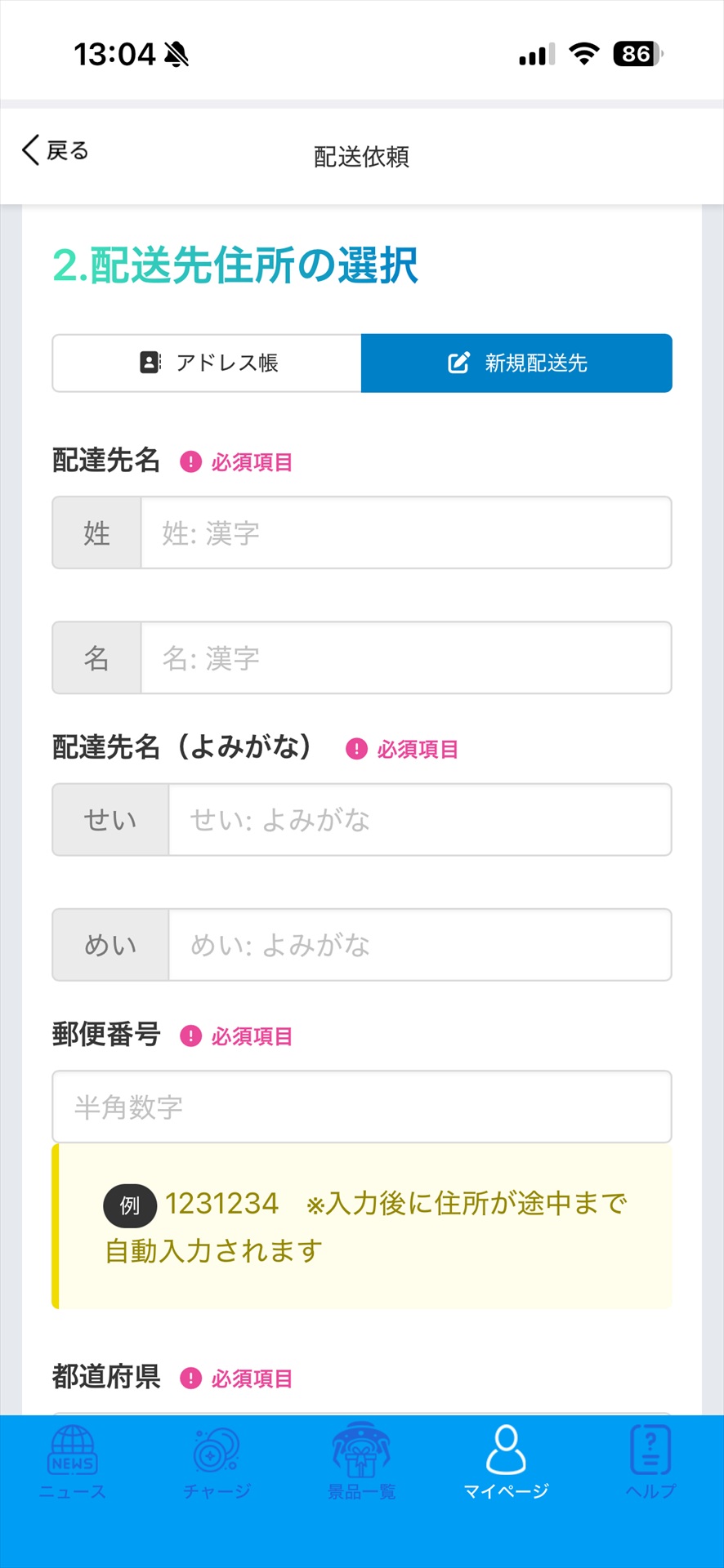Switch to the アドレス帳 tab

pos(208,363)
